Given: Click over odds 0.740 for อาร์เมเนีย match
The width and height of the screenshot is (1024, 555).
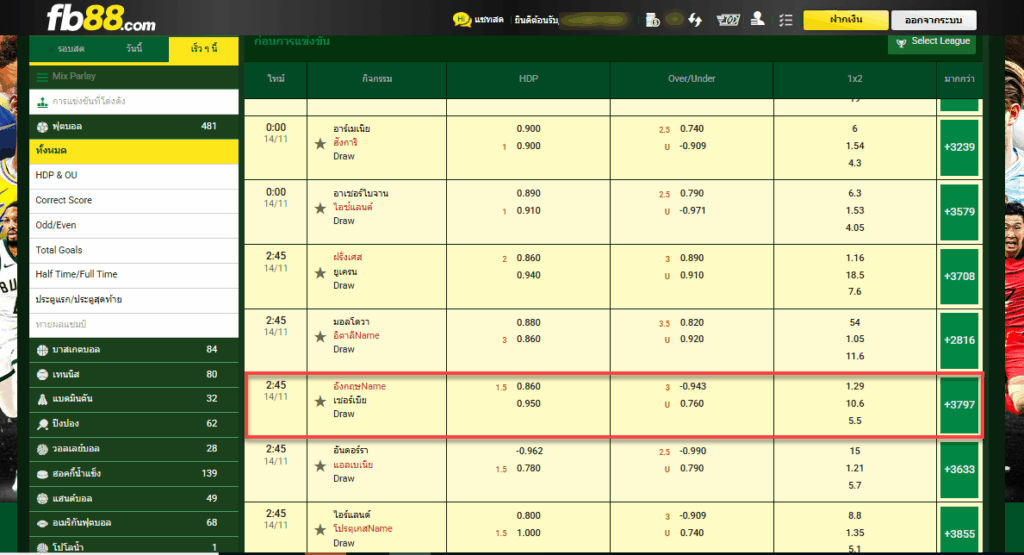Looking at the screenshot, I should coord(692,129).
